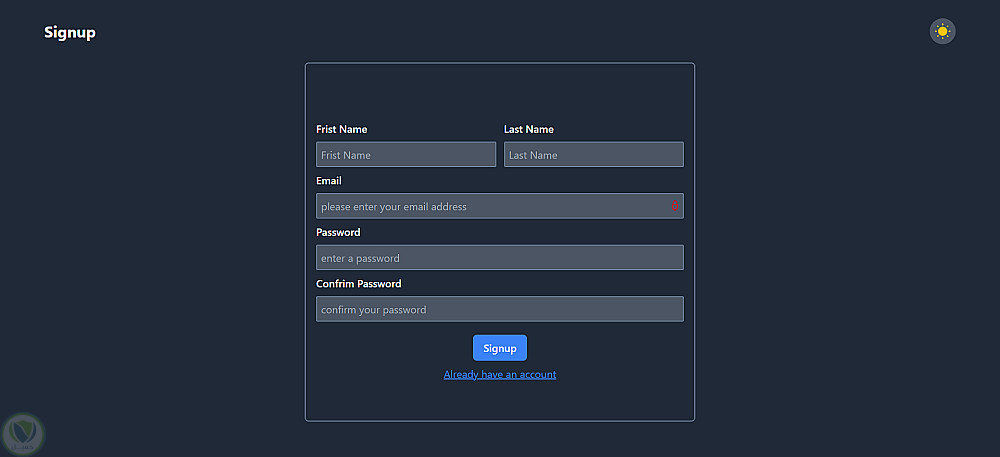Click the red lock icon in Email field

tap(674, 206)
